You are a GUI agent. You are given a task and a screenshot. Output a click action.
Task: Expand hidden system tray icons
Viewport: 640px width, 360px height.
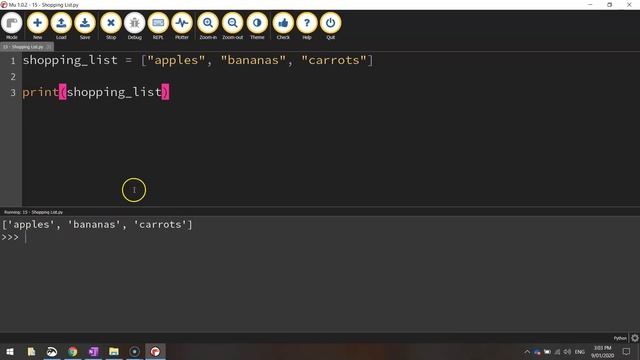[x=527, y=352]
